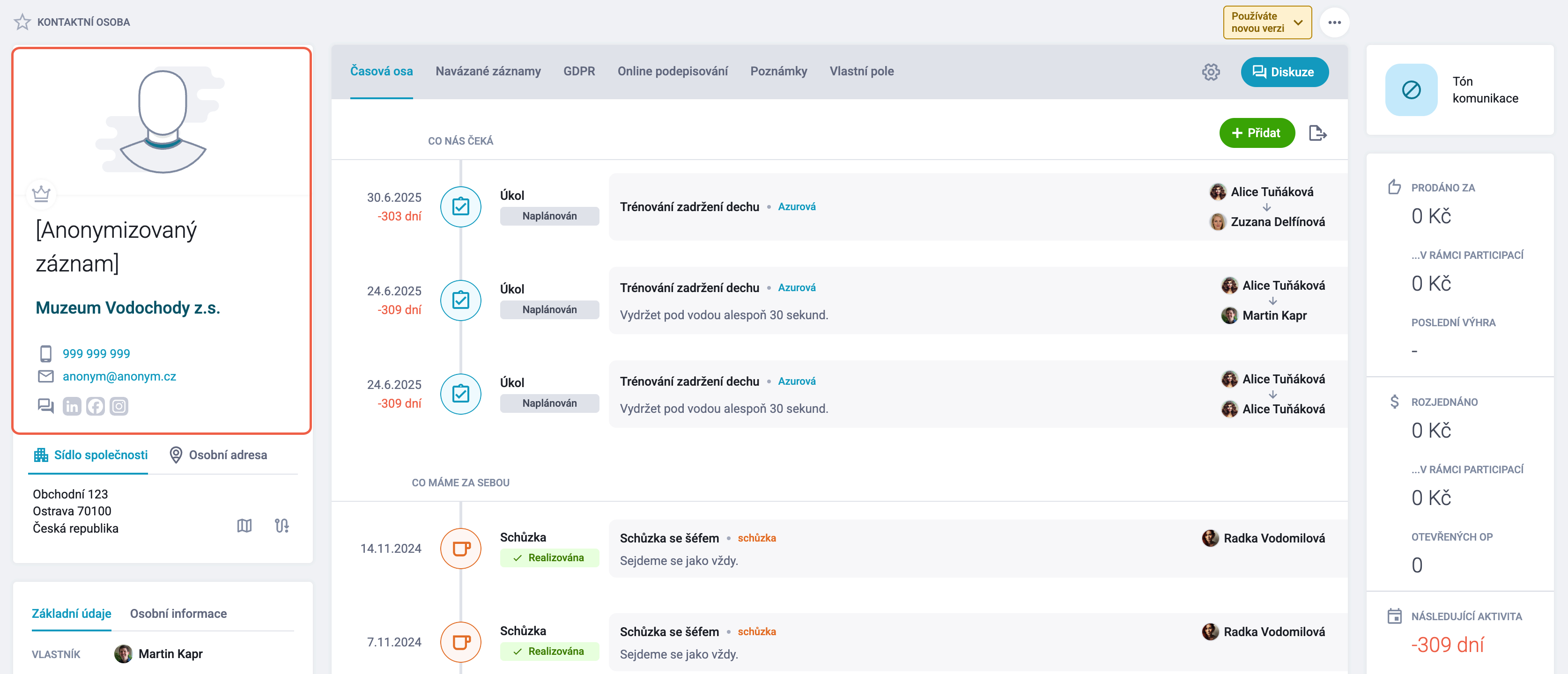Switch to the Navázané záznamy tab

[x=488, y=71]
